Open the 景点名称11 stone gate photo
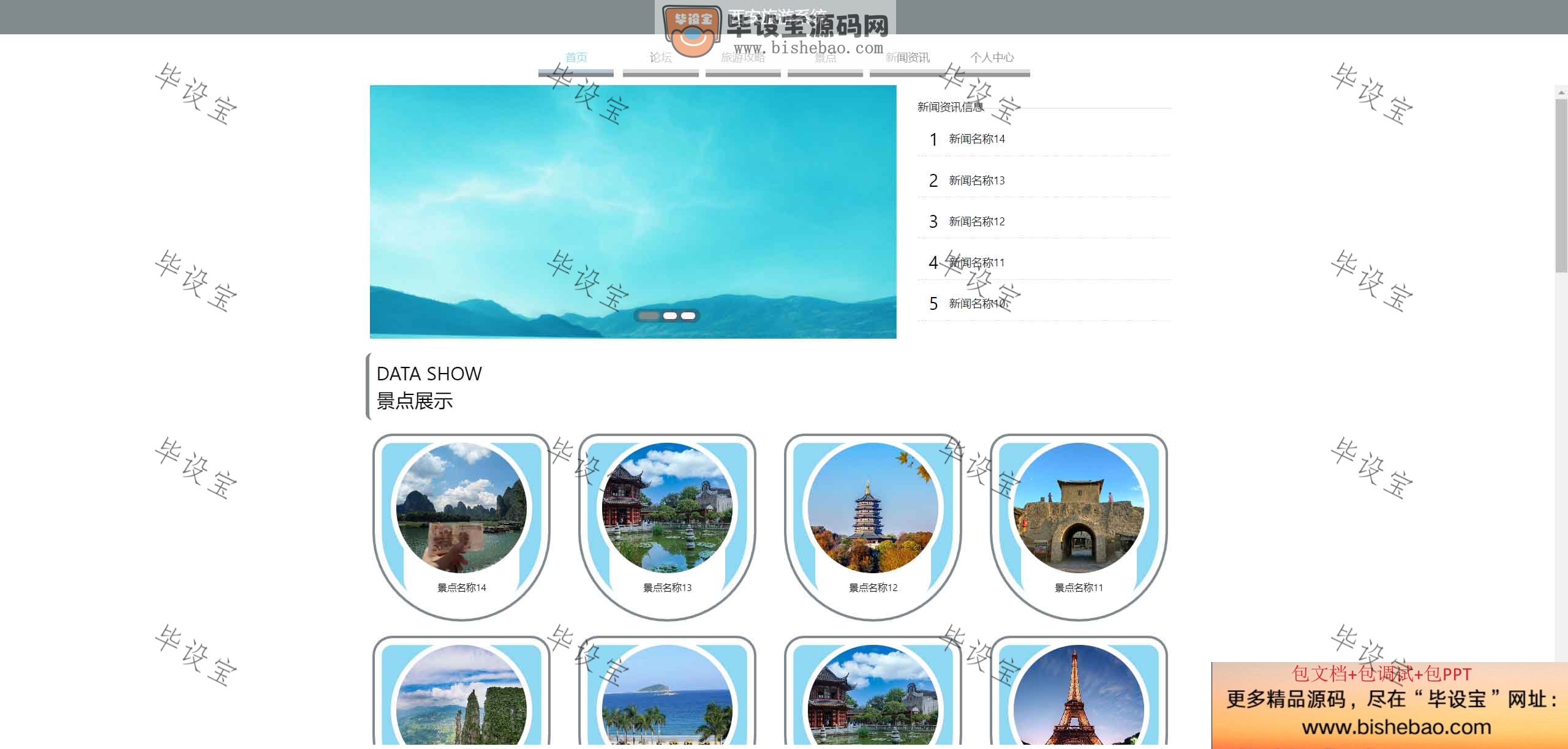Image resolution: width=1568 pixels, height=749 pixels. coord(1079,508)
